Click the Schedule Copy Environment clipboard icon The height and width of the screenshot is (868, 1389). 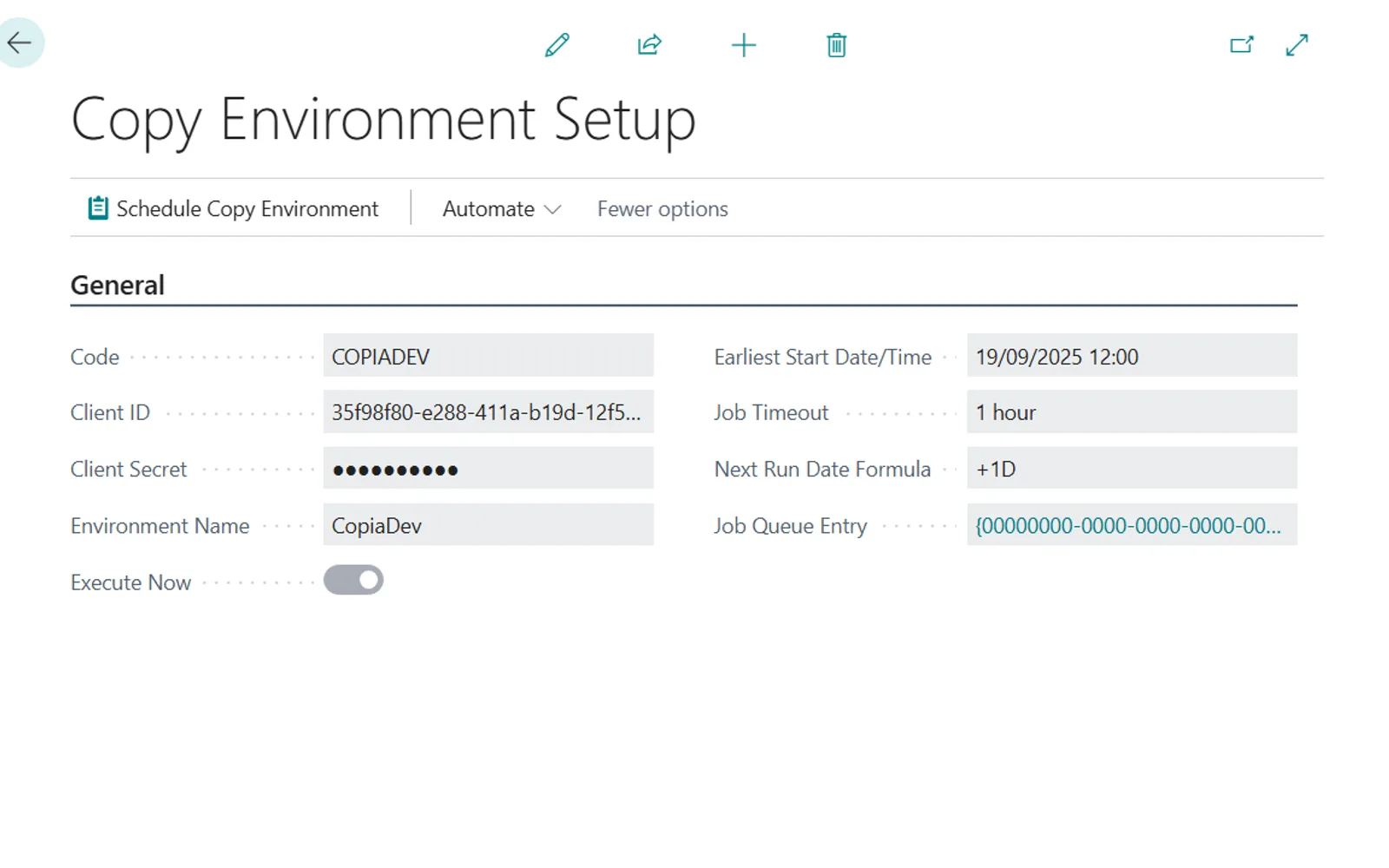pos(98,208)
